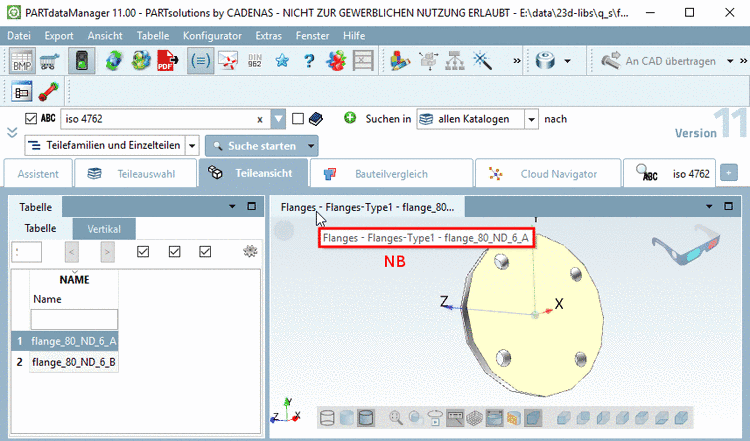Open the 3D view panel dropdown arrow
Screen dimensions: 750x441
[x=709, y=207]
